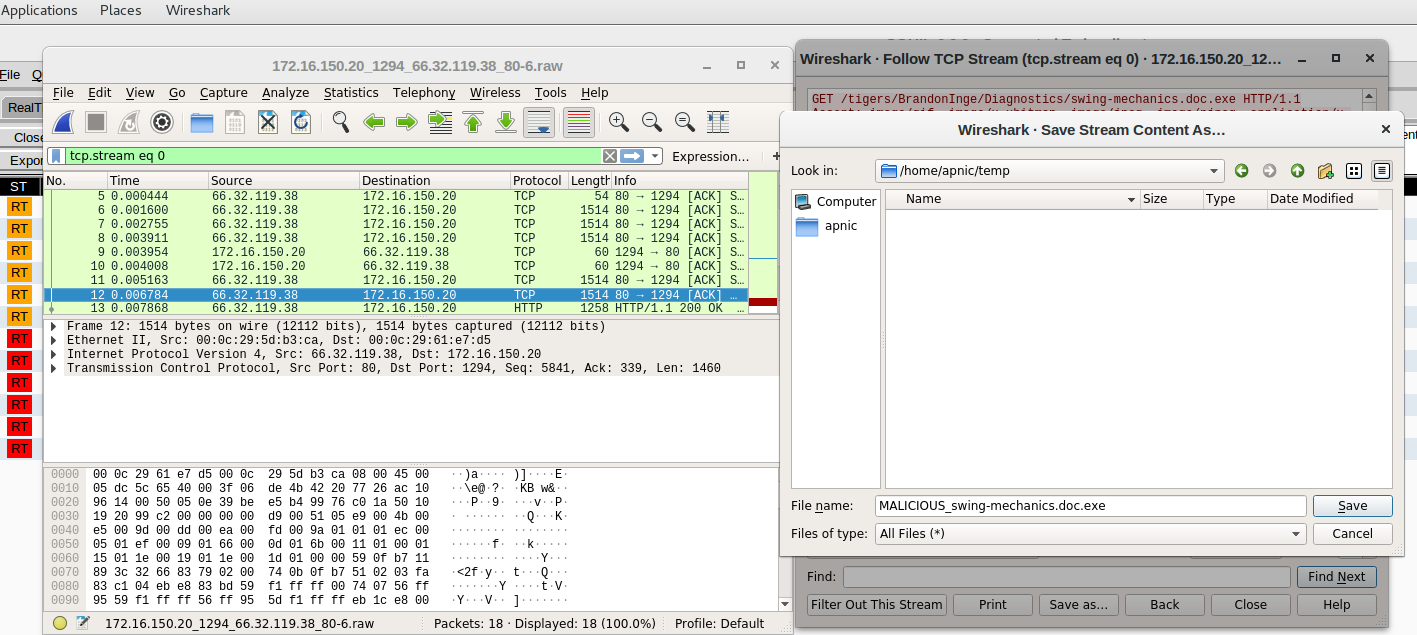1417x635 pixels.
Task: Open the Analyze menu
Action: pos(286,92)
